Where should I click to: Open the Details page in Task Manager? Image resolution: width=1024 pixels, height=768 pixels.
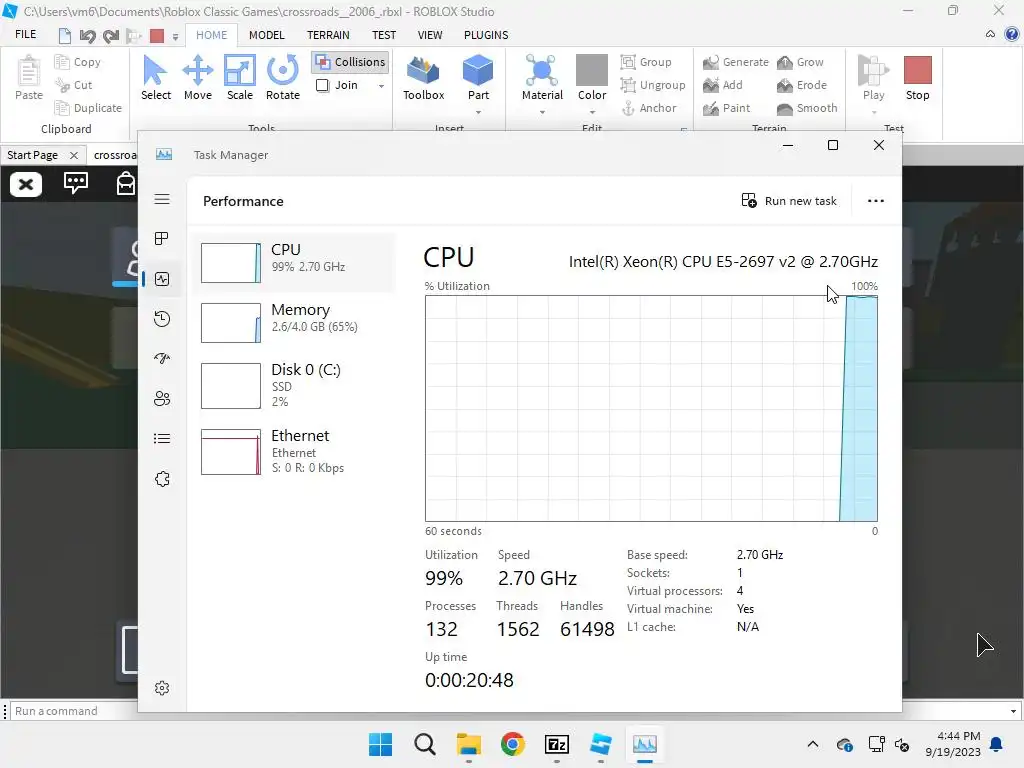(x=162, y=438)
